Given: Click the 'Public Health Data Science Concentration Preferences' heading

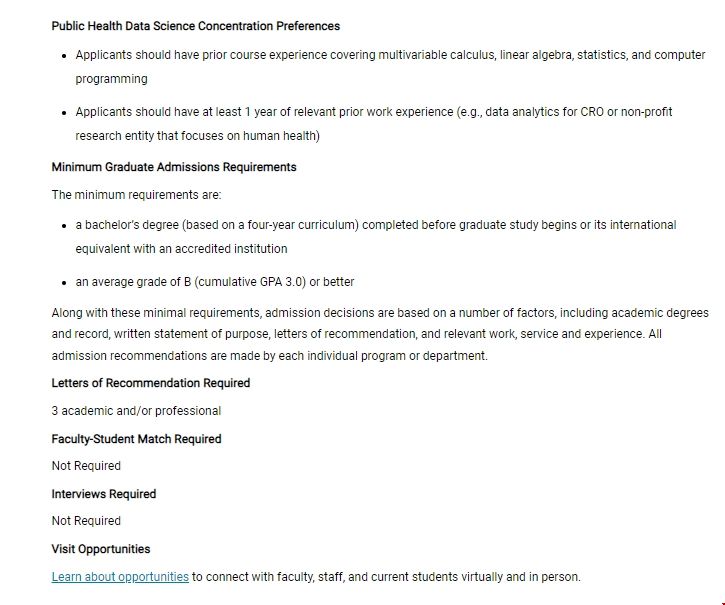Looking at the screenshot, I should (x=196, y=26).
